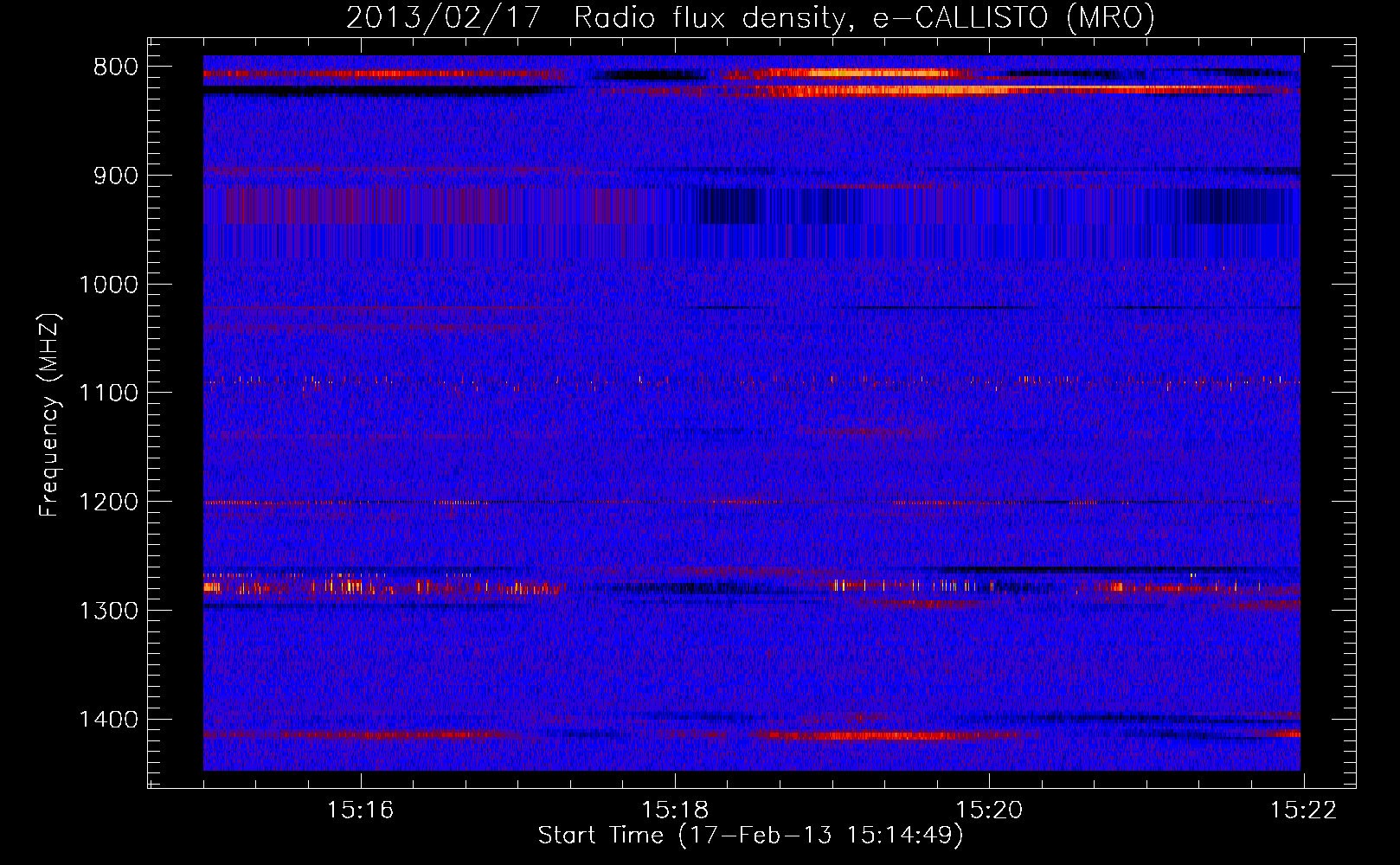Select the 800 frequency axis label
Screen dimensions: 1400x865
pos(116,67)
